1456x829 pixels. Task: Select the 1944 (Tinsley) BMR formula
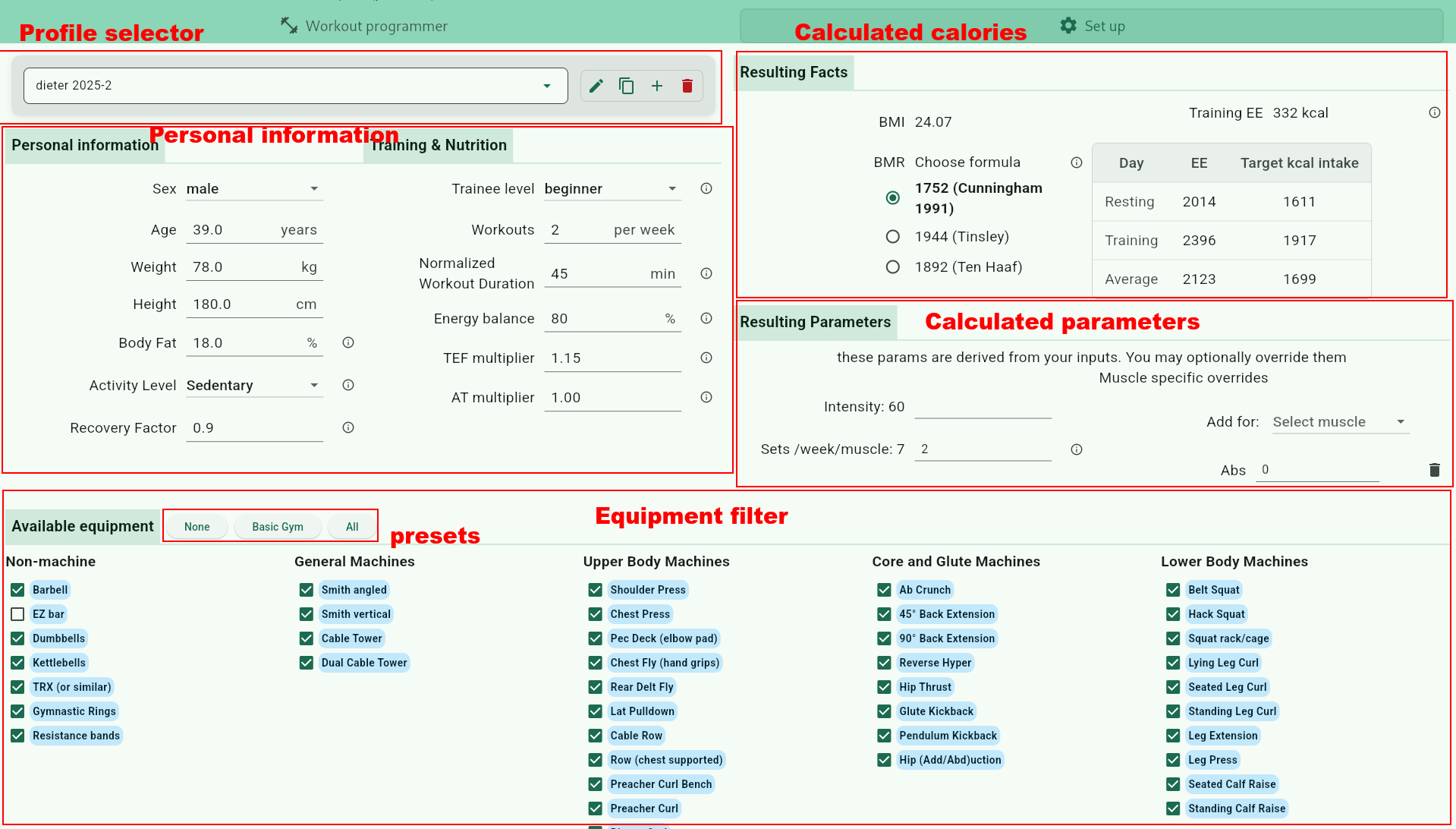tap(892, 236)
